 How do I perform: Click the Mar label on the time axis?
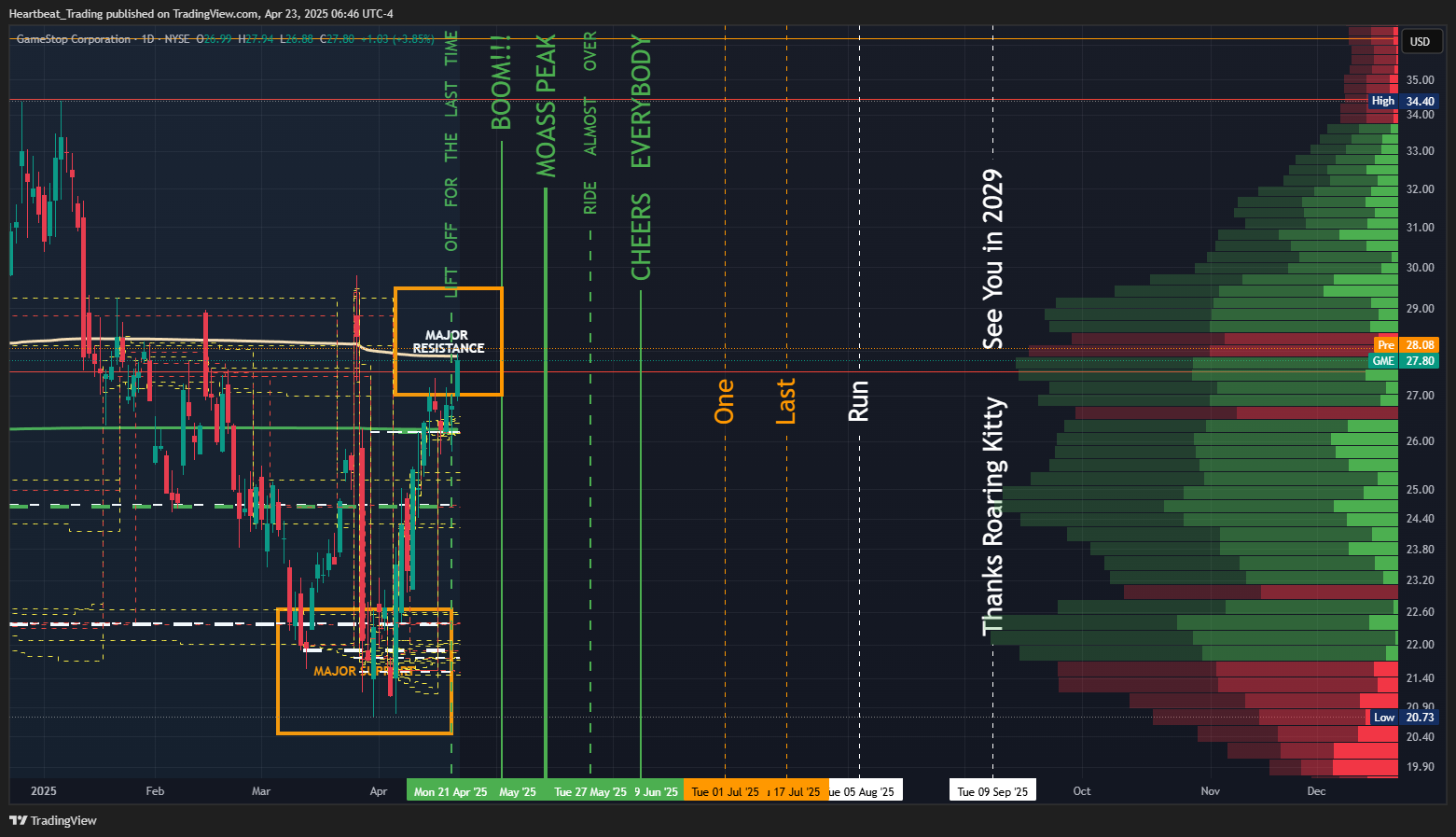pos(261,791)
